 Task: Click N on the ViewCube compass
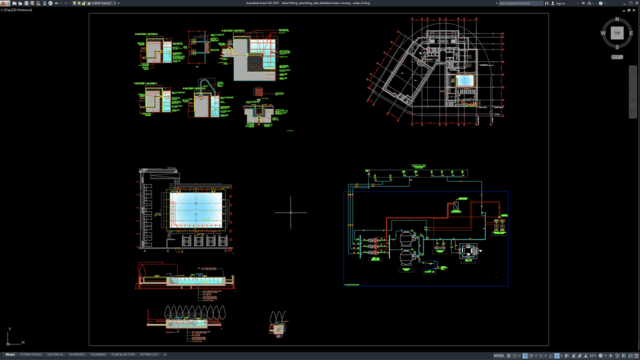pyautogui.click(x=617, y=19)
